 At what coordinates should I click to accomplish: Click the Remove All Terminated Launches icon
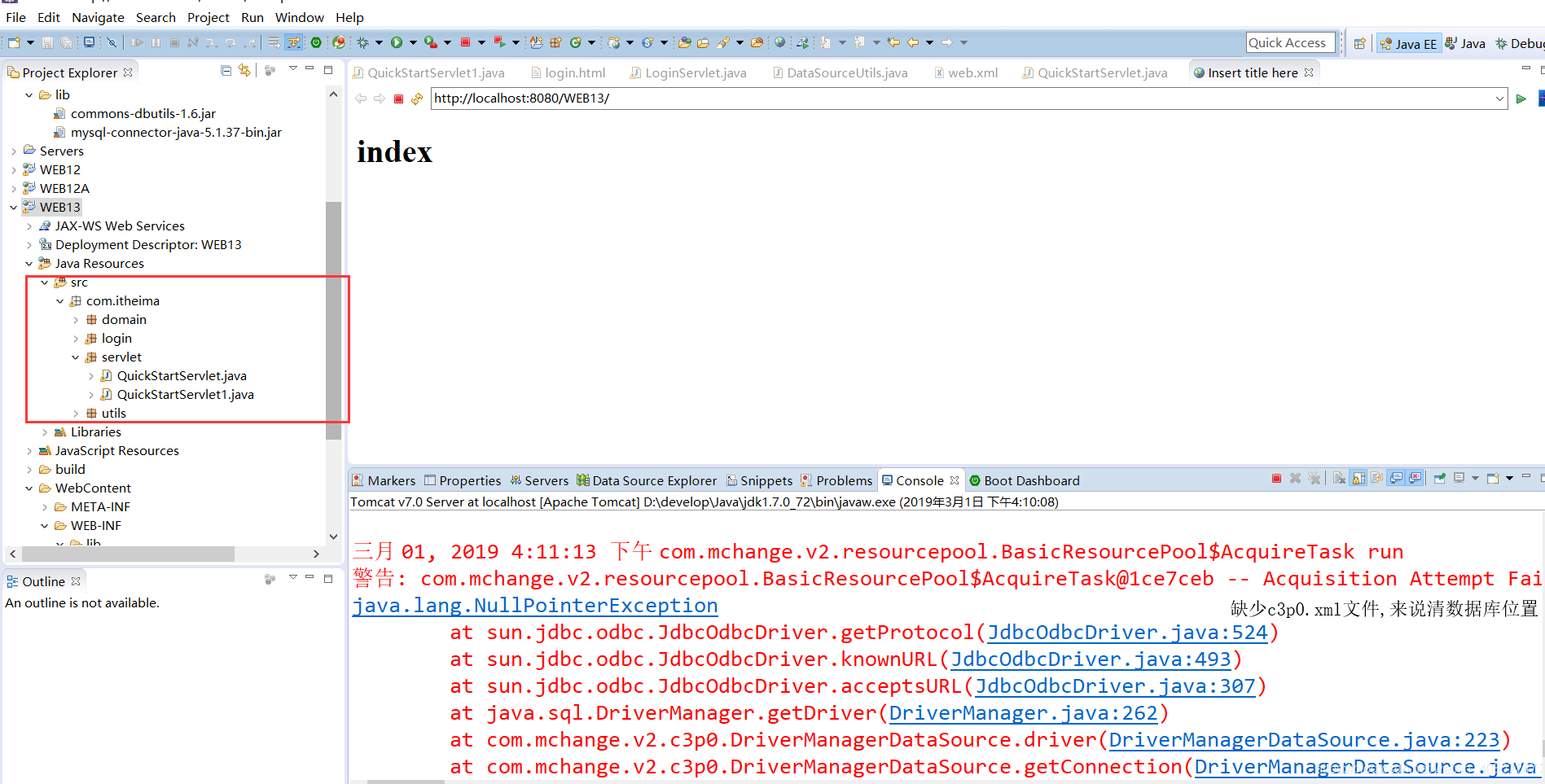(1314, 479)
